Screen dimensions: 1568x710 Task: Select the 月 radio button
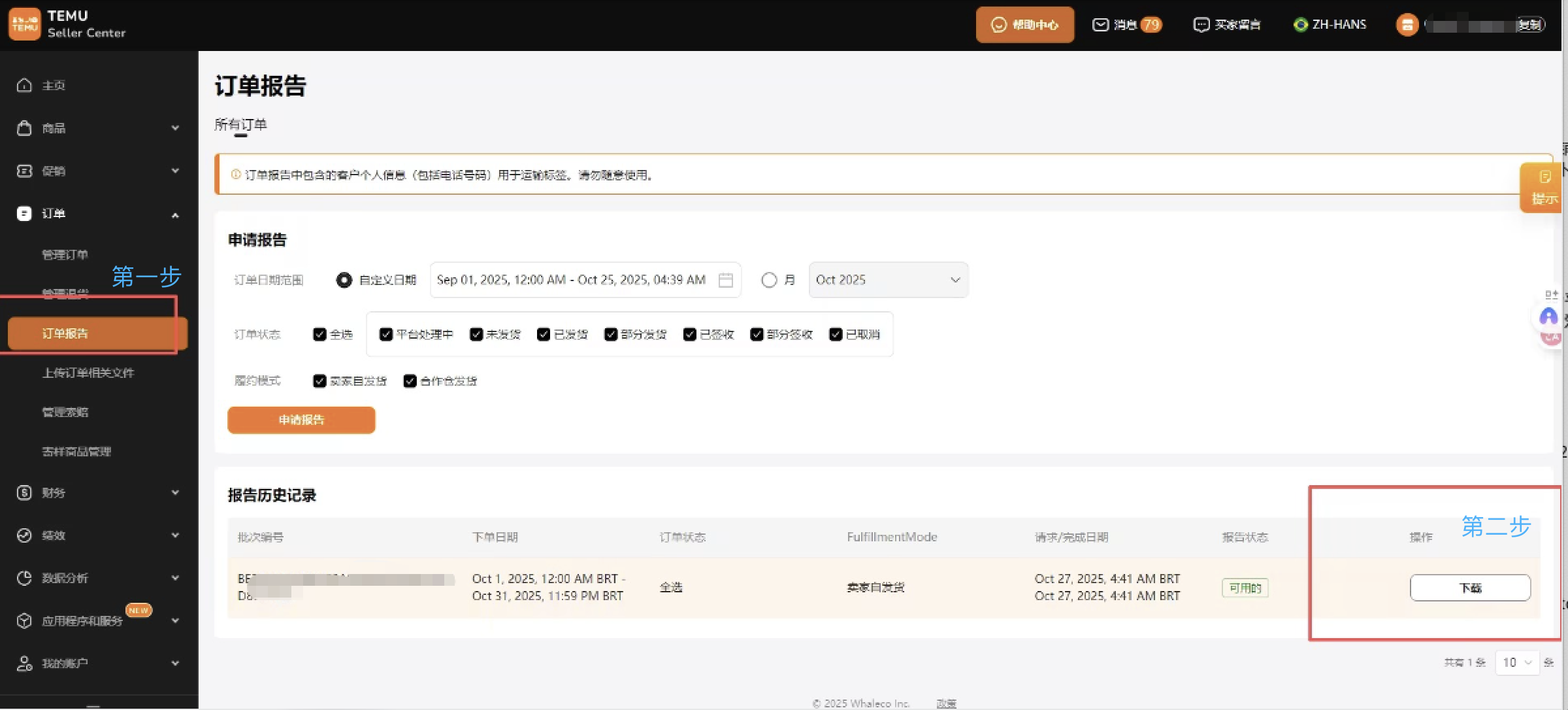[x=769, y=280]
